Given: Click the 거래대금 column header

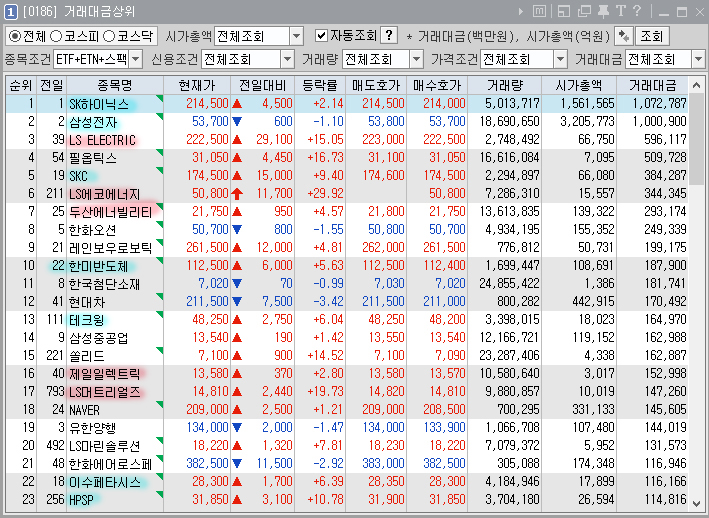Looking at the screenshot, I should click(x=652, y=85).
